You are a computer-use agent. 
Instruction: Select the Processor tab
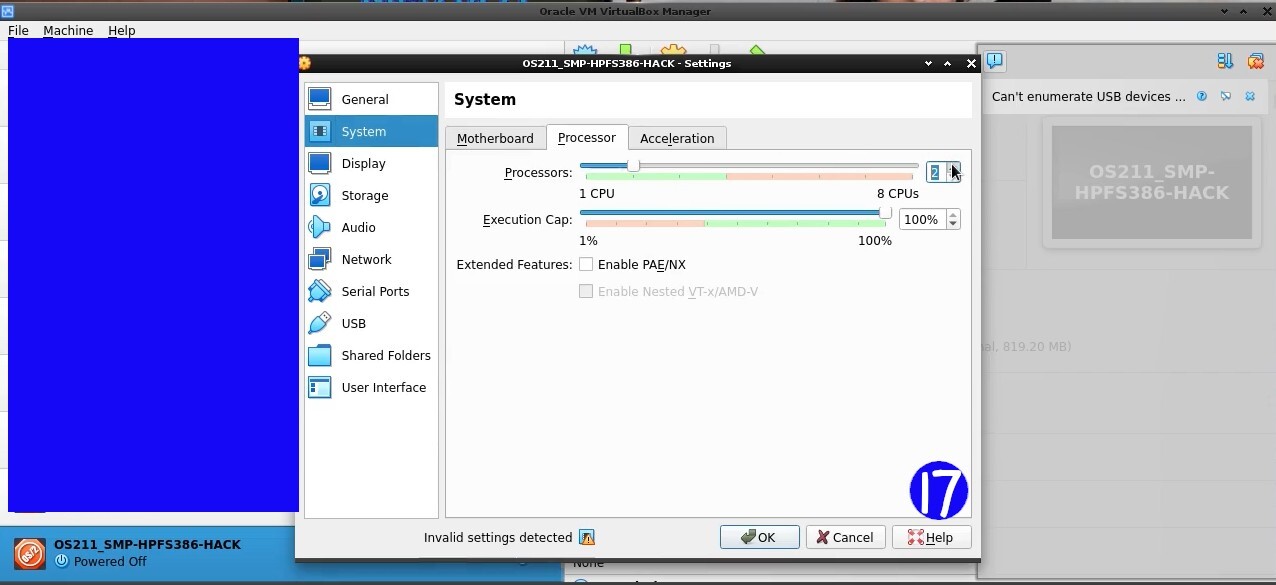[587, 138]
